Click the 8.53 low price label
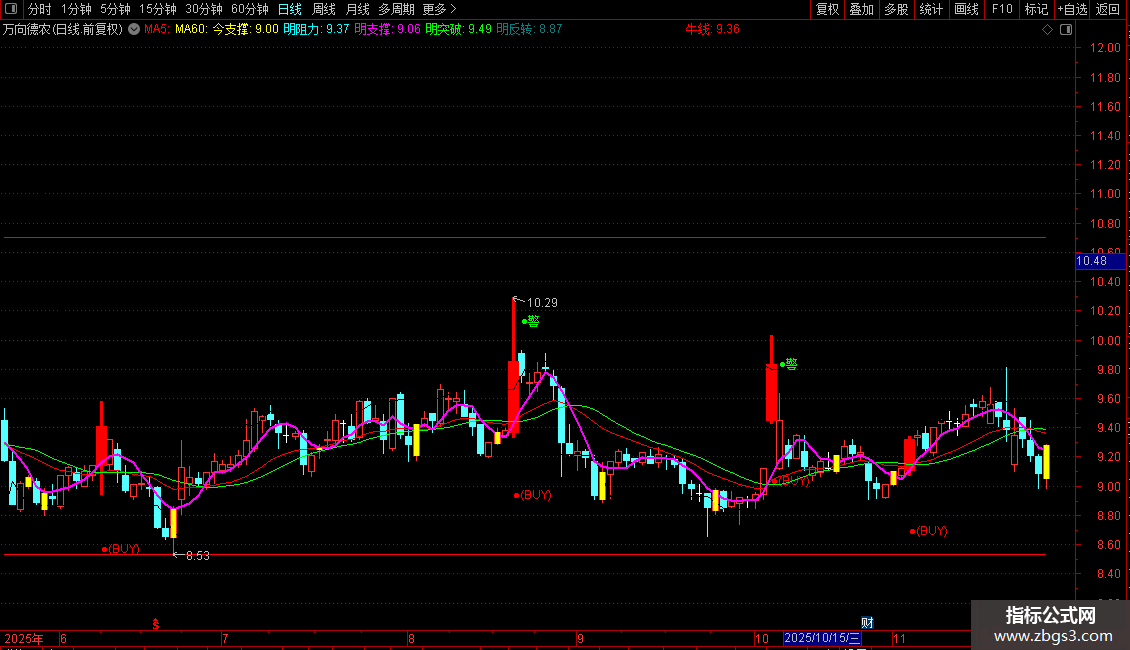 tap(197, 556)
